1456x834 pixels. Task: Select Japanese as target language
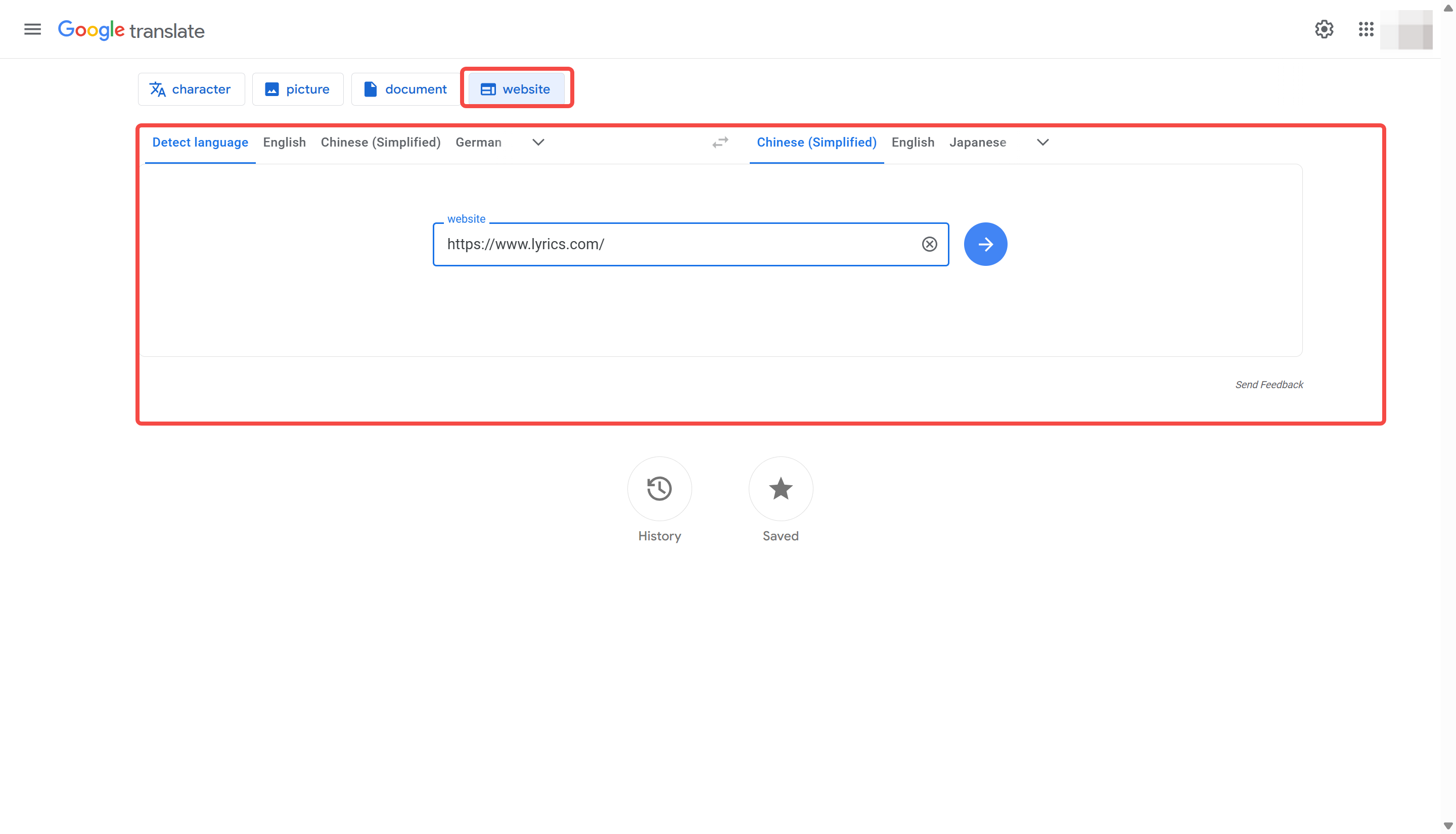(978, 142)
